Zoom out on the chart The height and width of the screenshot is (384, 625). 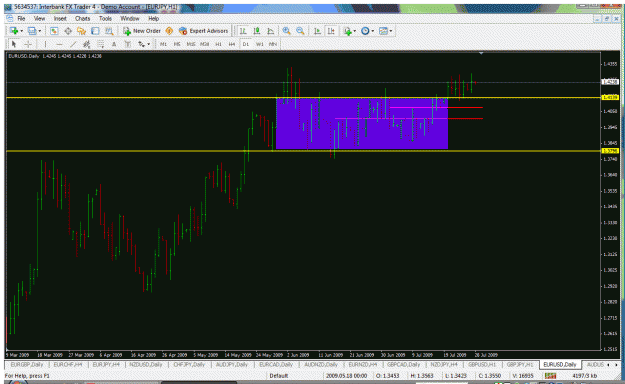click(300, 31)
